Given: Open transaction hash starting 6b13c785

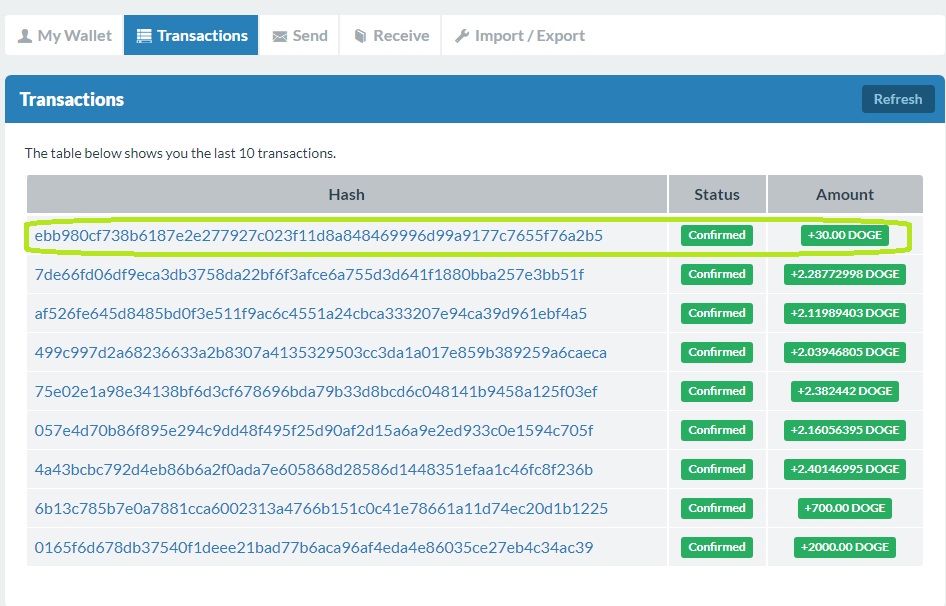Looking at the screenshot, I should click(x=321, y=508).
